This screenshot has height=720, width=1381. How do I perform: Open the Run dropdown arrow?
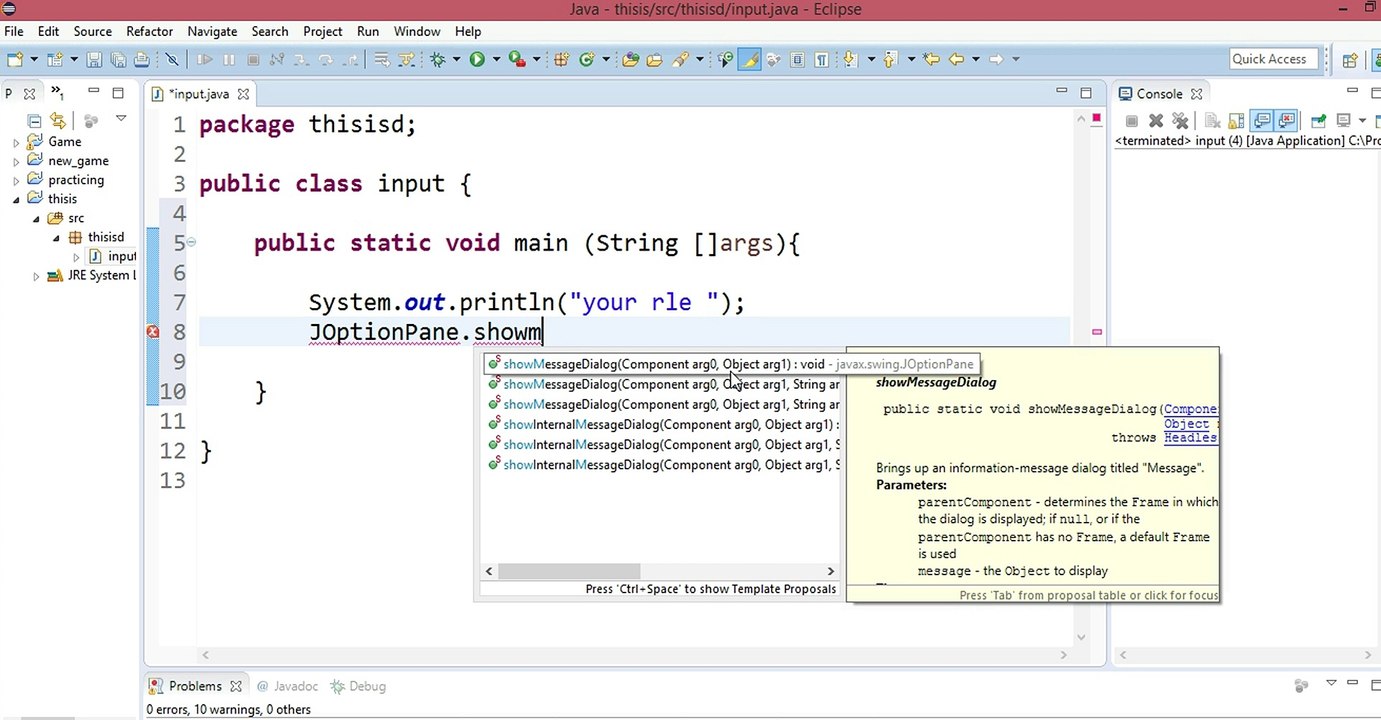pyautogui.click(x=496, y=59)
